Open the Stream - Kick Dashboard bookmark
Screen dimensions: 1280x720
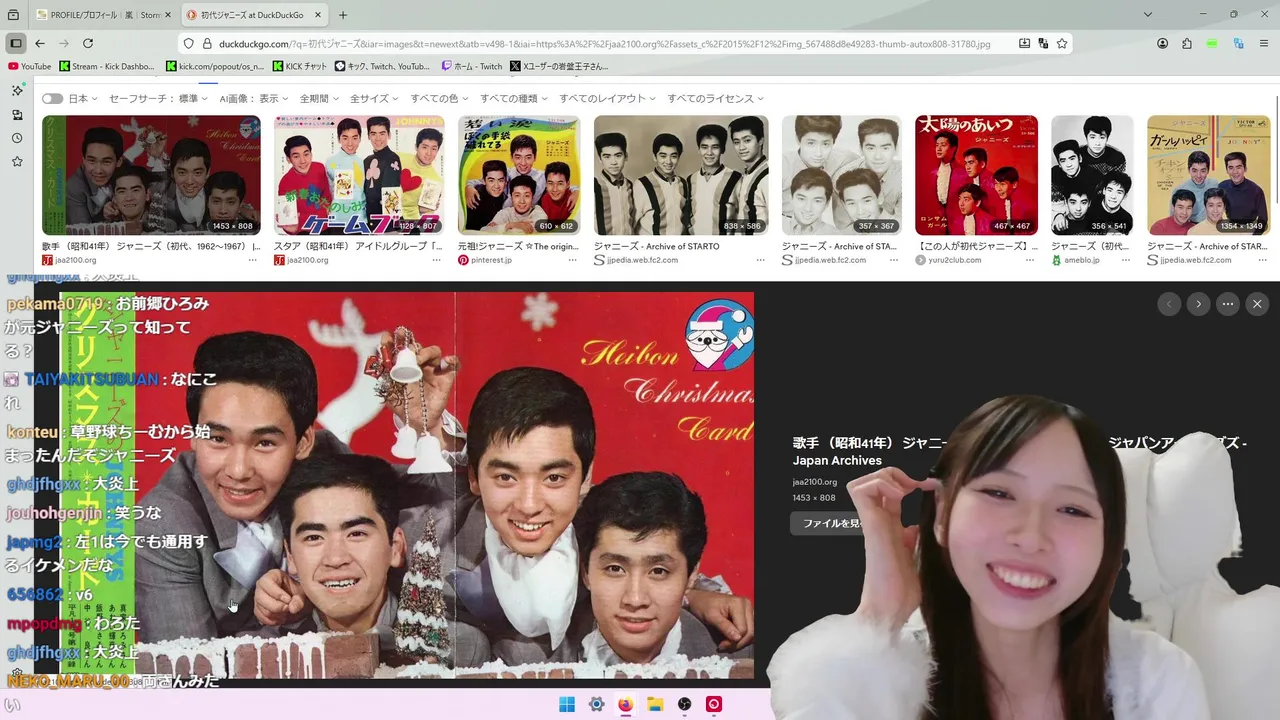click(x=107, y=66)
